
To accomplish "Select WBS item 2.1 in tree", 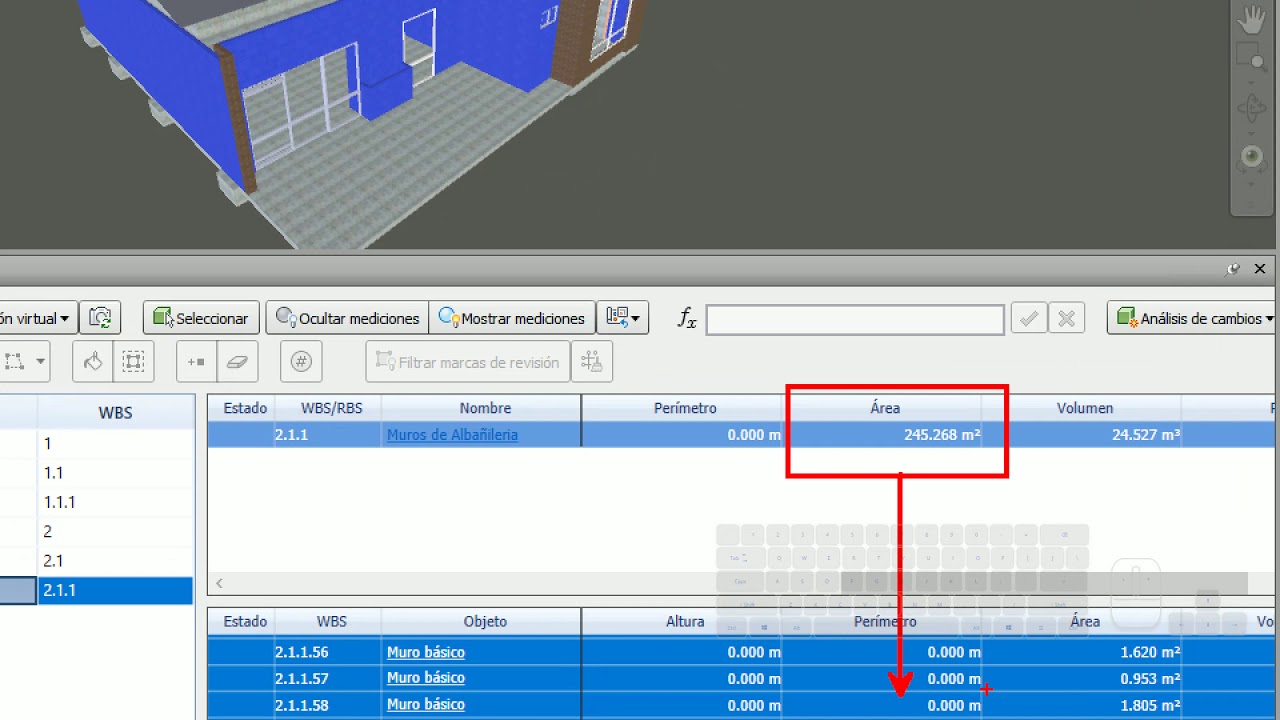I will (x=115, y=561).
